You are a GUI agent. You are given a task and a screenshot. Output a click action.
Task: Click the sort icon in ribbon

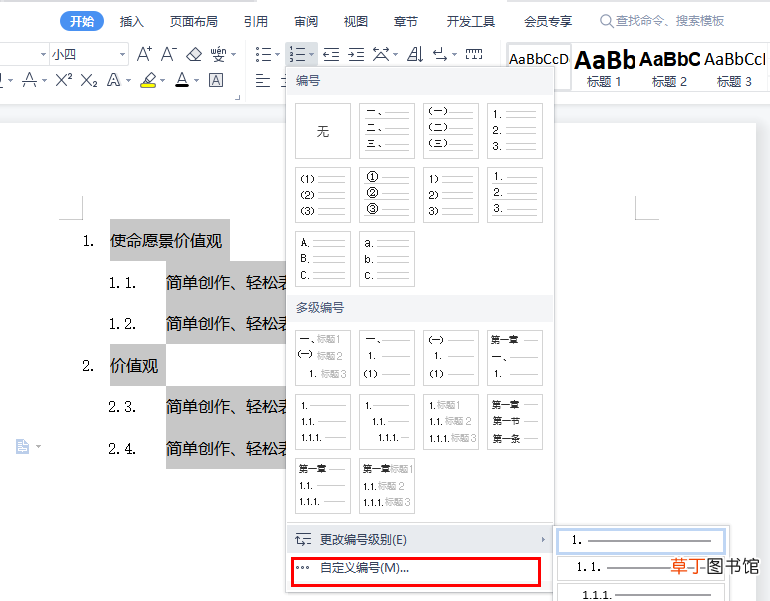pos(415,54)
